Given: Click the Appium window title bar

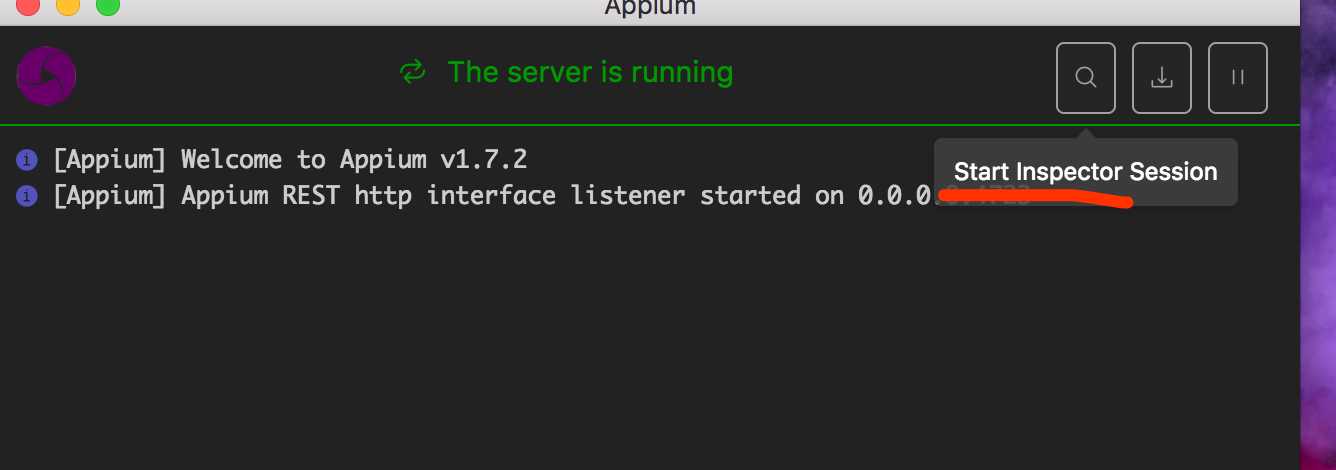Looking at the screenshot, I should [x=650, y=10].
